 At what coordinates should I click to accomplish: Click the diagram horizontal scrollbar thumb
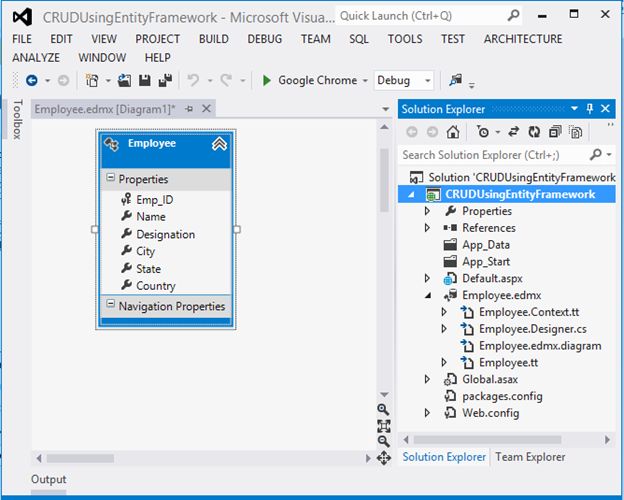(80, 459)
